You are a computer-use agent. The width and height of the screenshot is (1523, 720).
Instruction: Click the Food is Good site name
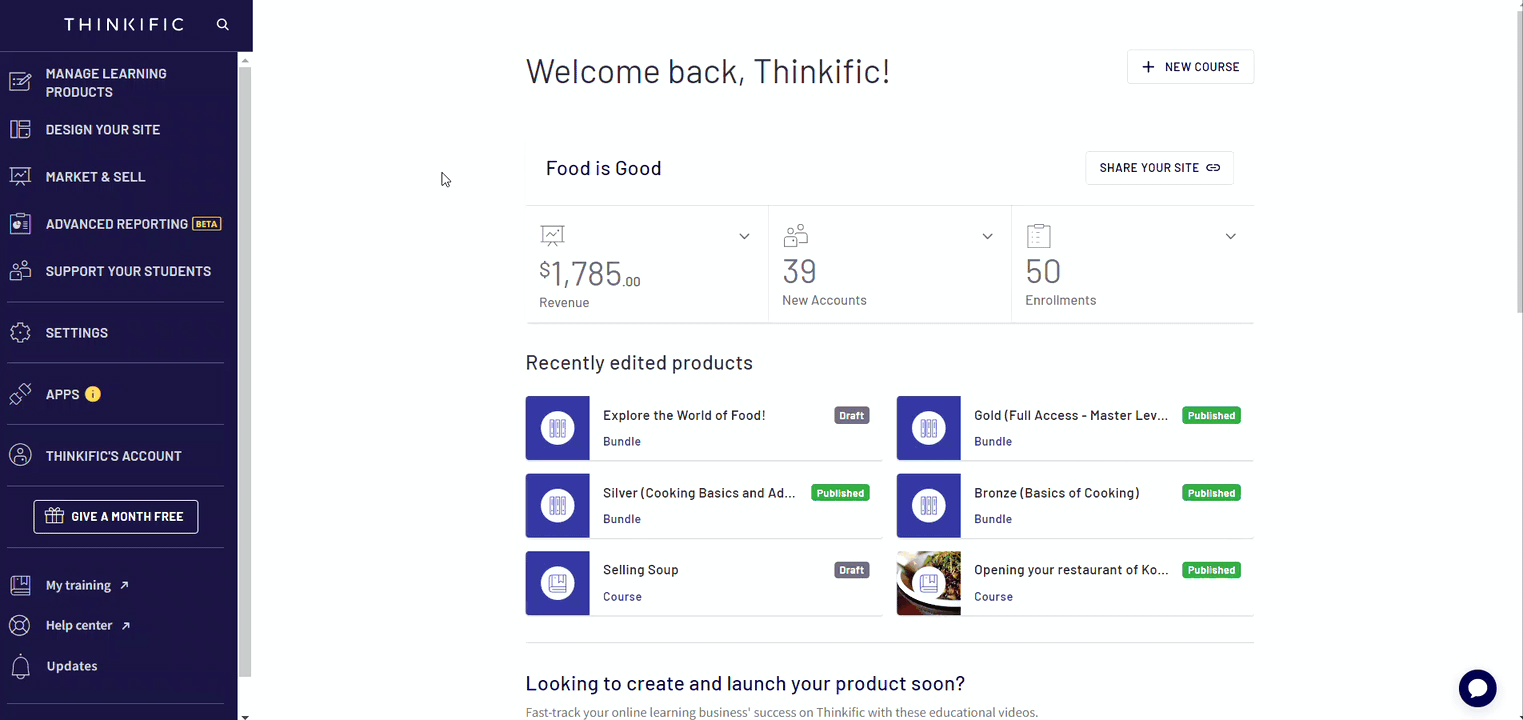pyautogui.click(x=604, y=168)
